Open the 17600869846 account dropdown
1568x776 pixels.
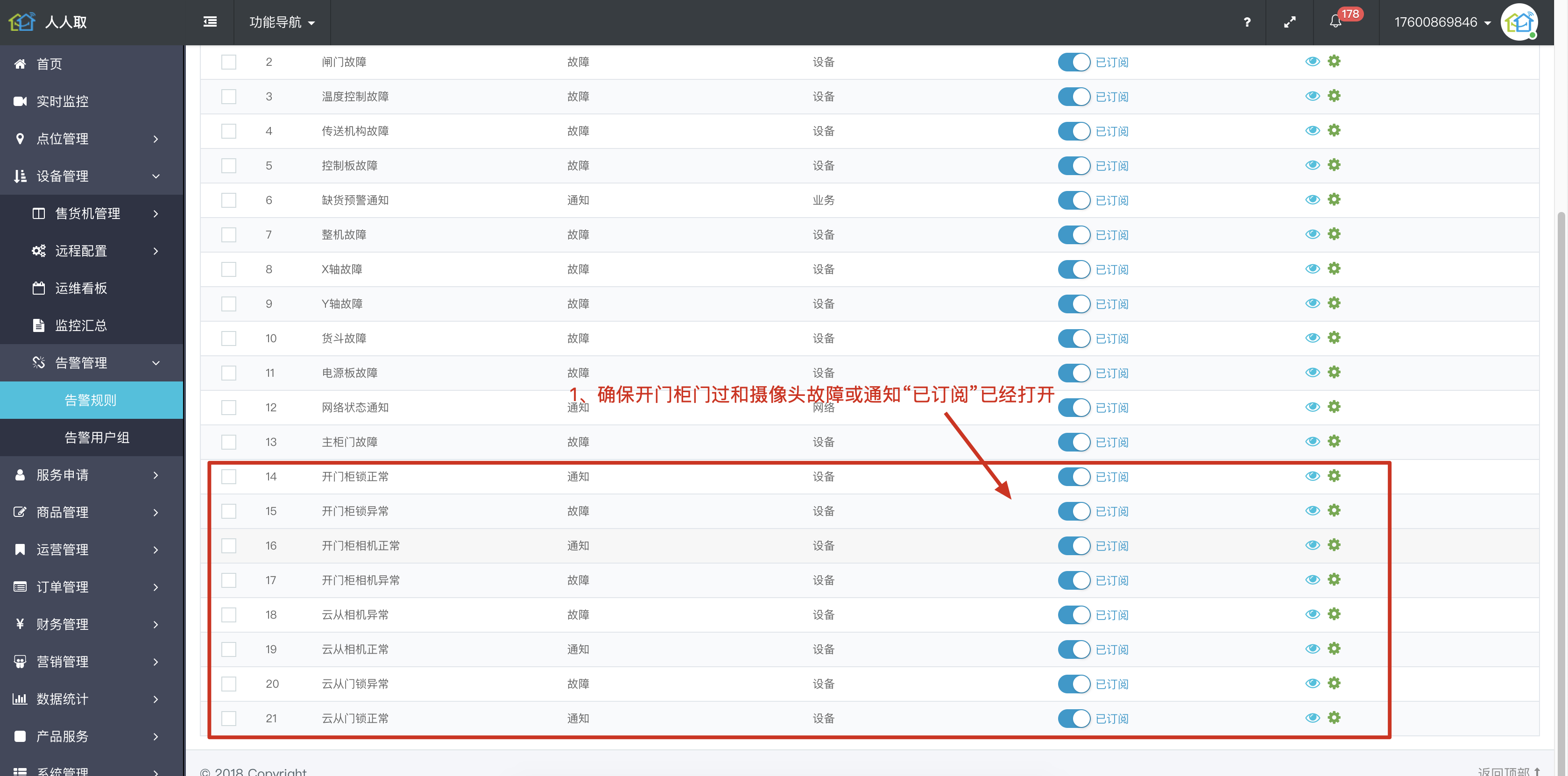point(1442,22)
